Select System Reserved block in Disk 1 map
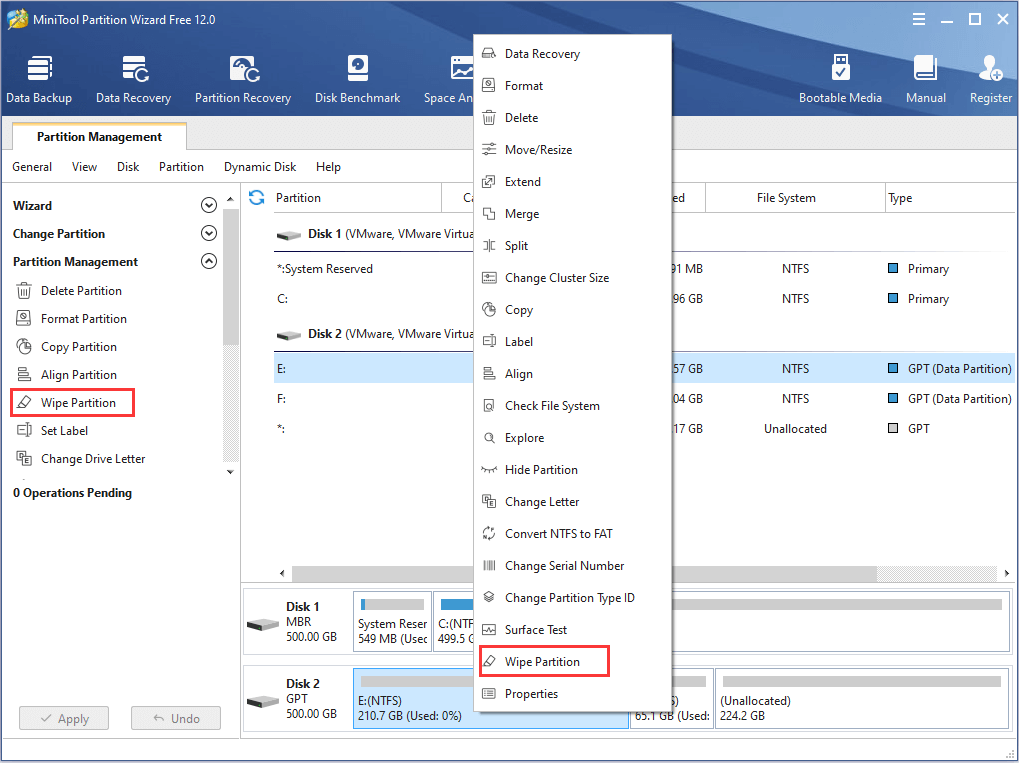 coord(393,621)
